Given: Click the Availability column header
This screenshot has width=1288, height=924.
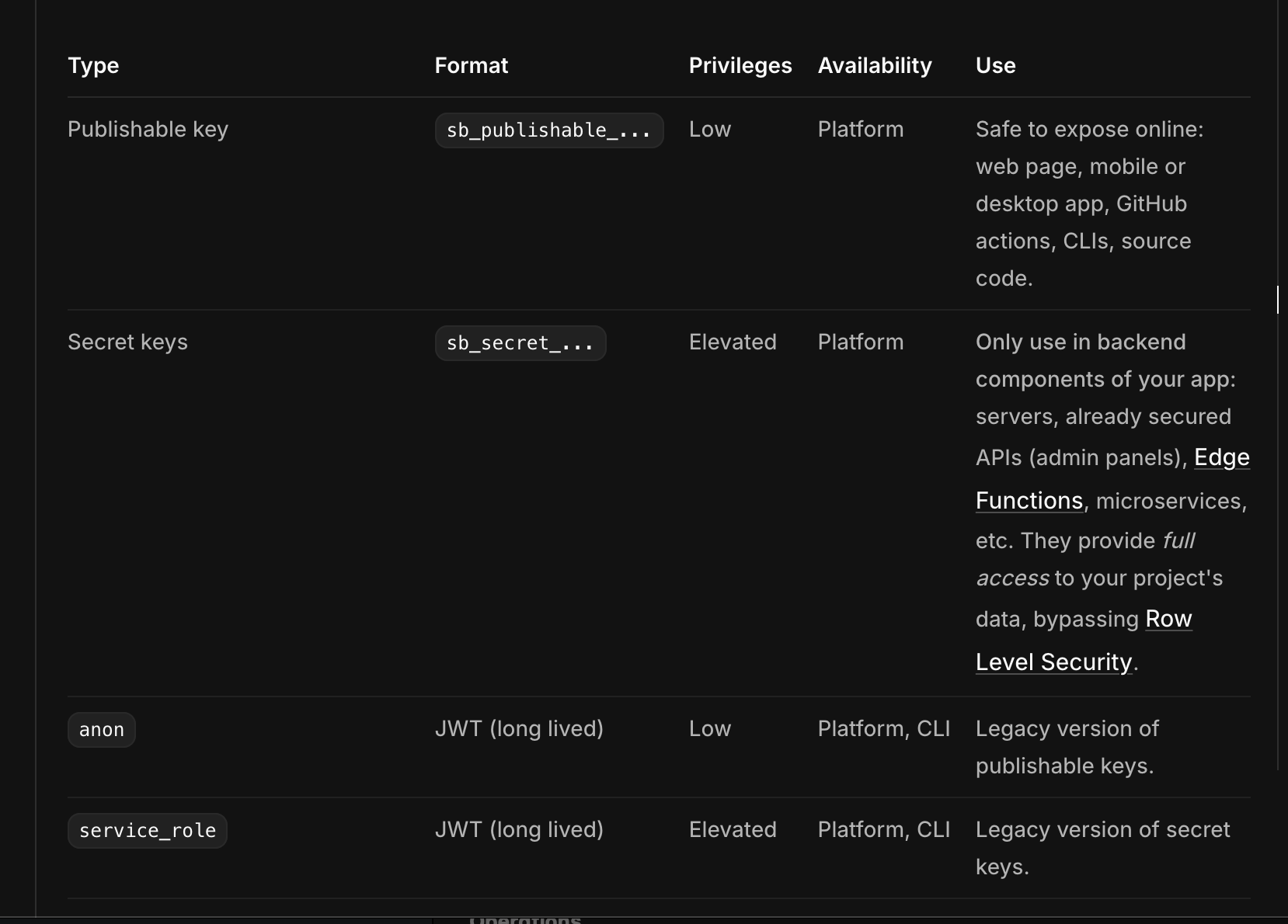Looking at the screenshot, I should pyautogui.click(x=875, y=65).
